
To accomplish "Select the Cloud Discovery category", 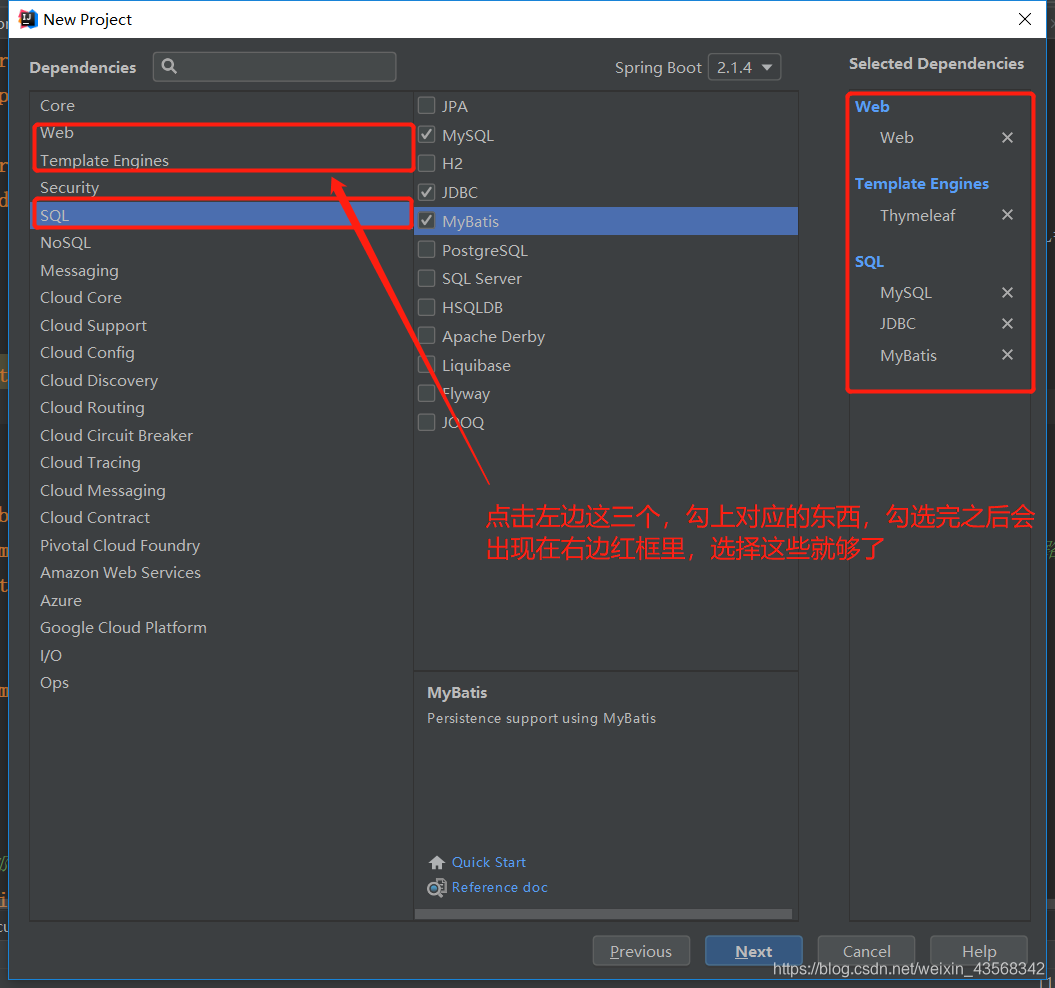I will pyautogui.click(x=221, y=380).
